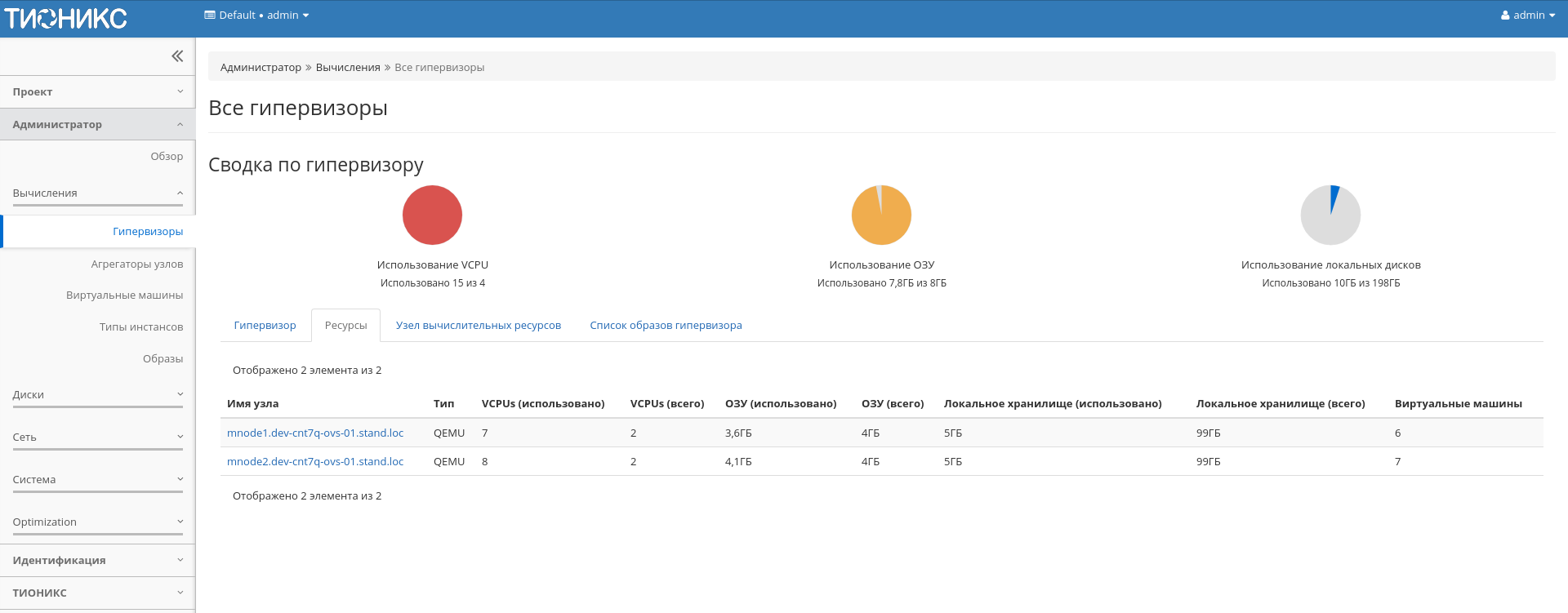Click the VCPU usage pie chart

(432, 215)
